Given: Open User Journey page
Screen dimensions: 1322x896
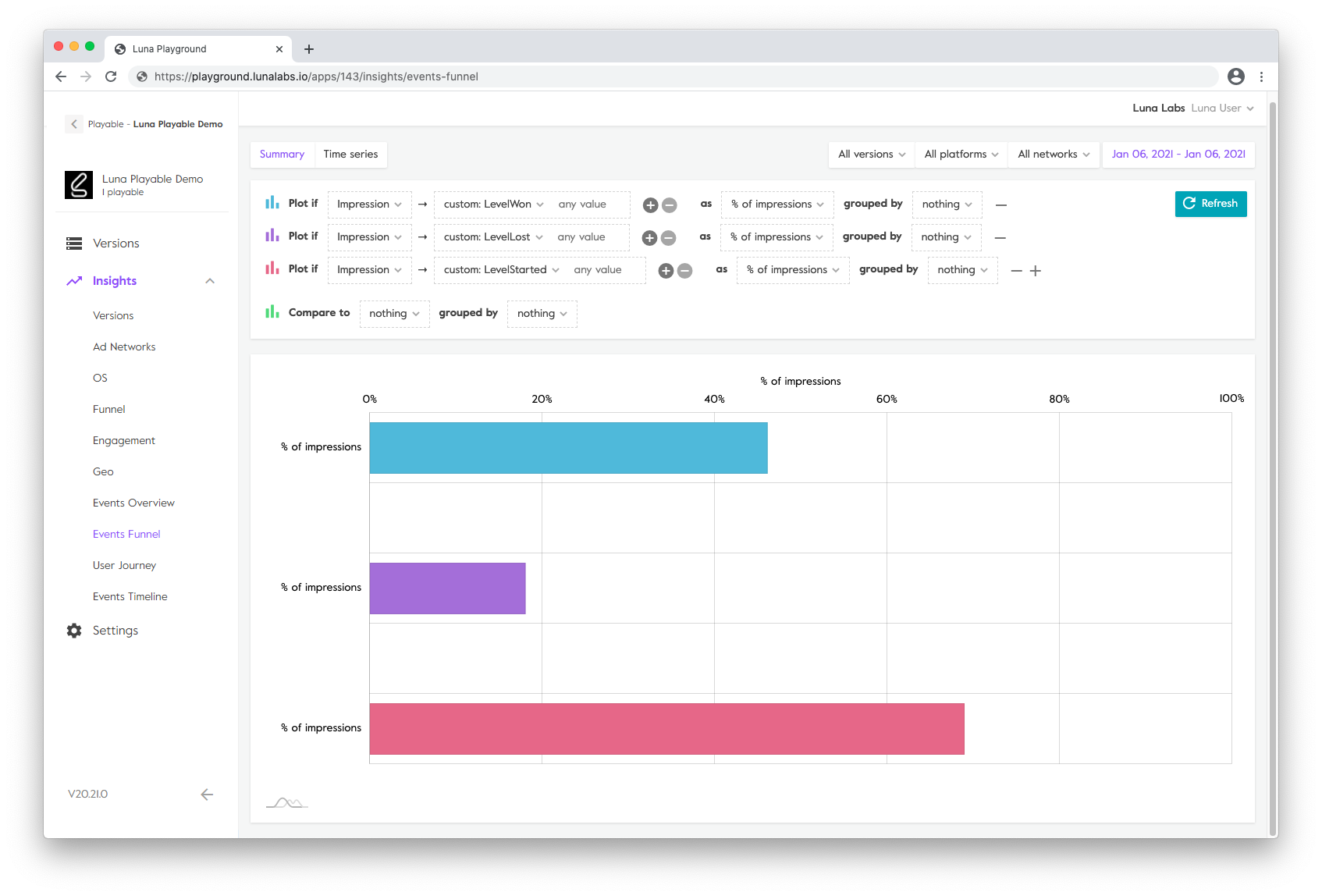Looking at the screenshot, I should pyautogui.click(x=124, y=565).
